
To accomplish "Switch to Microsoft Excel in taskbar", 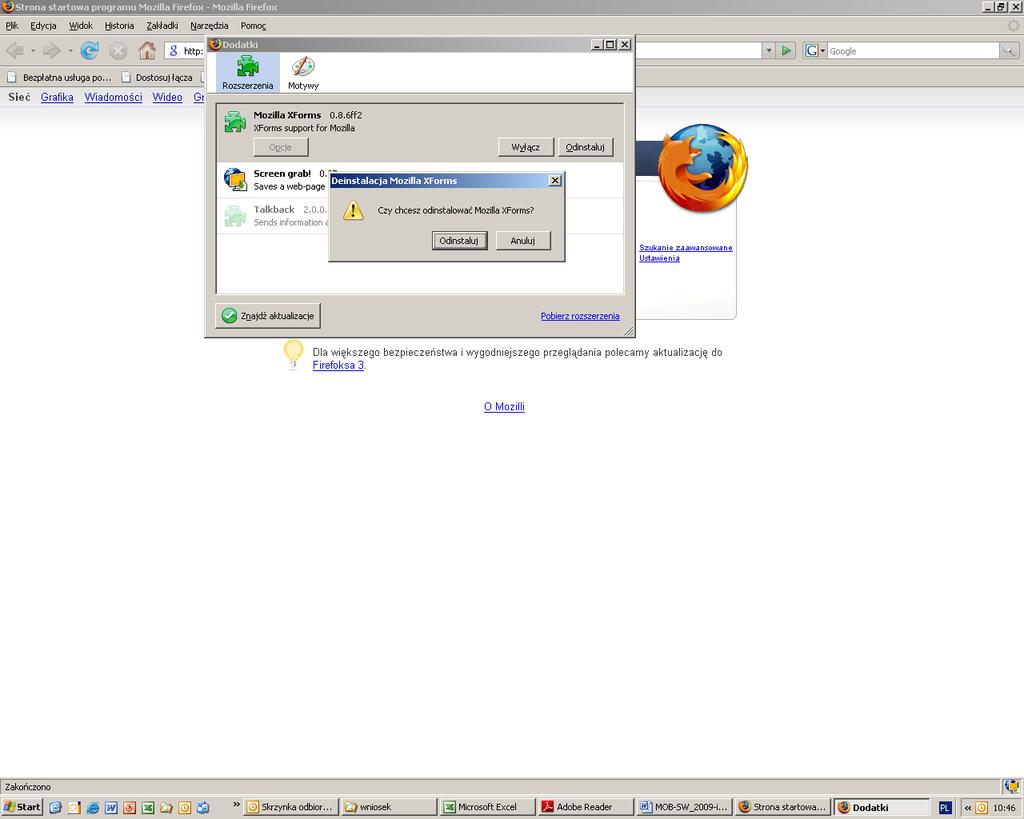I will (x=487, y=807).
